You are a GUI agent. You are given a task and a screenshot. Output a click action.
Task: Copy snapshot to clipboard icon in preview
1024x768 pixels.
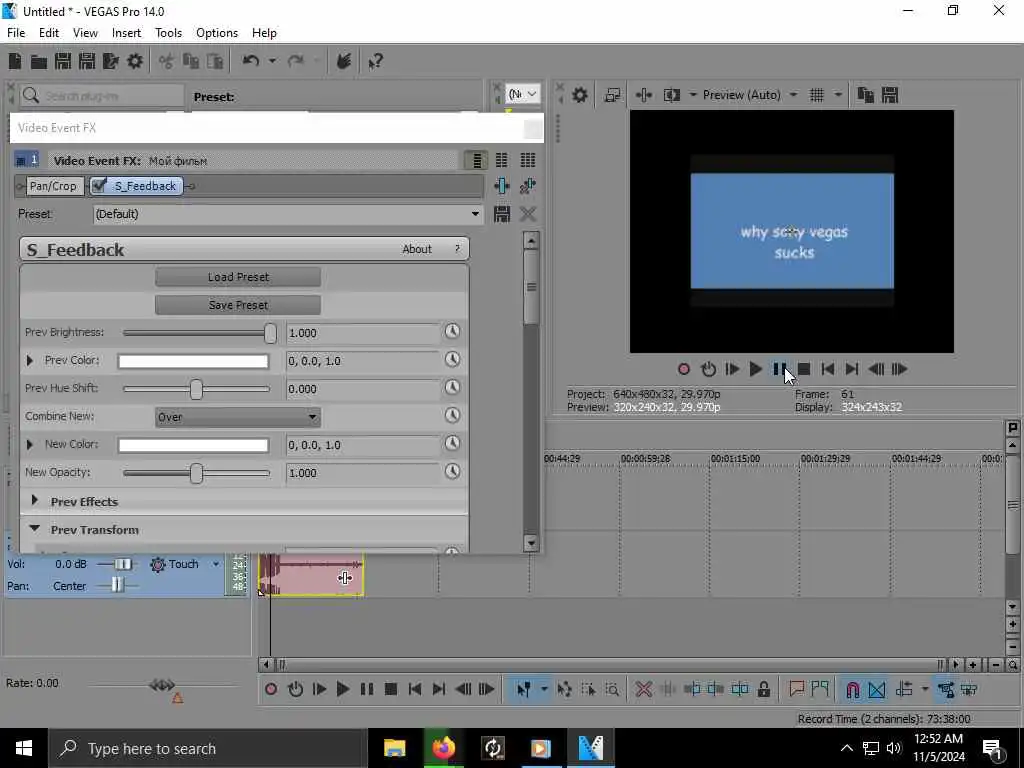point(866,95)
